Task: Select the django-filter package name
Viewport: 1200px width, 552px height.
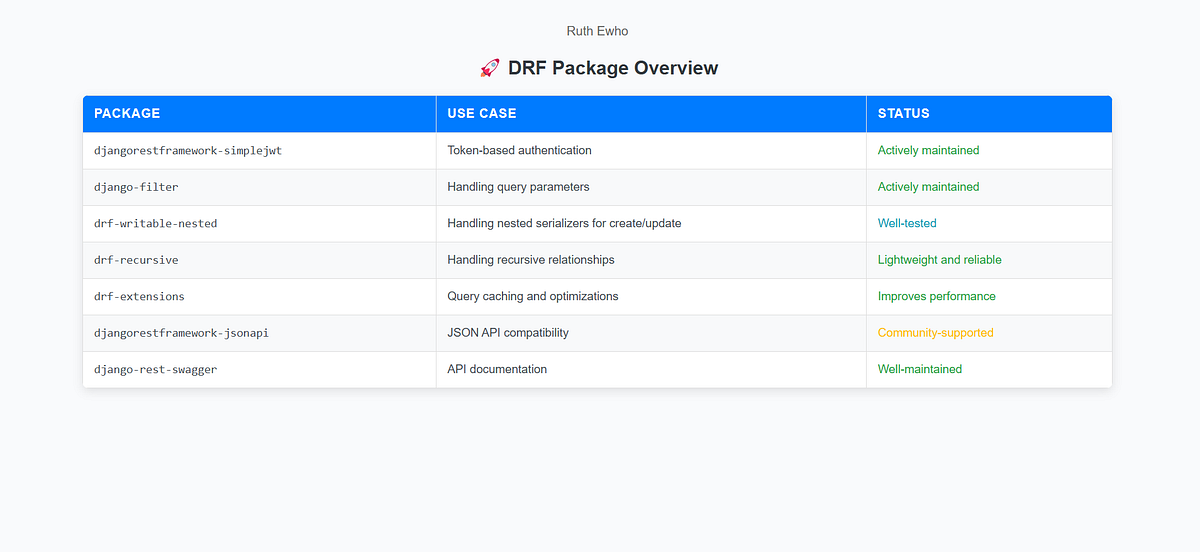Action: tap(136, 187)
